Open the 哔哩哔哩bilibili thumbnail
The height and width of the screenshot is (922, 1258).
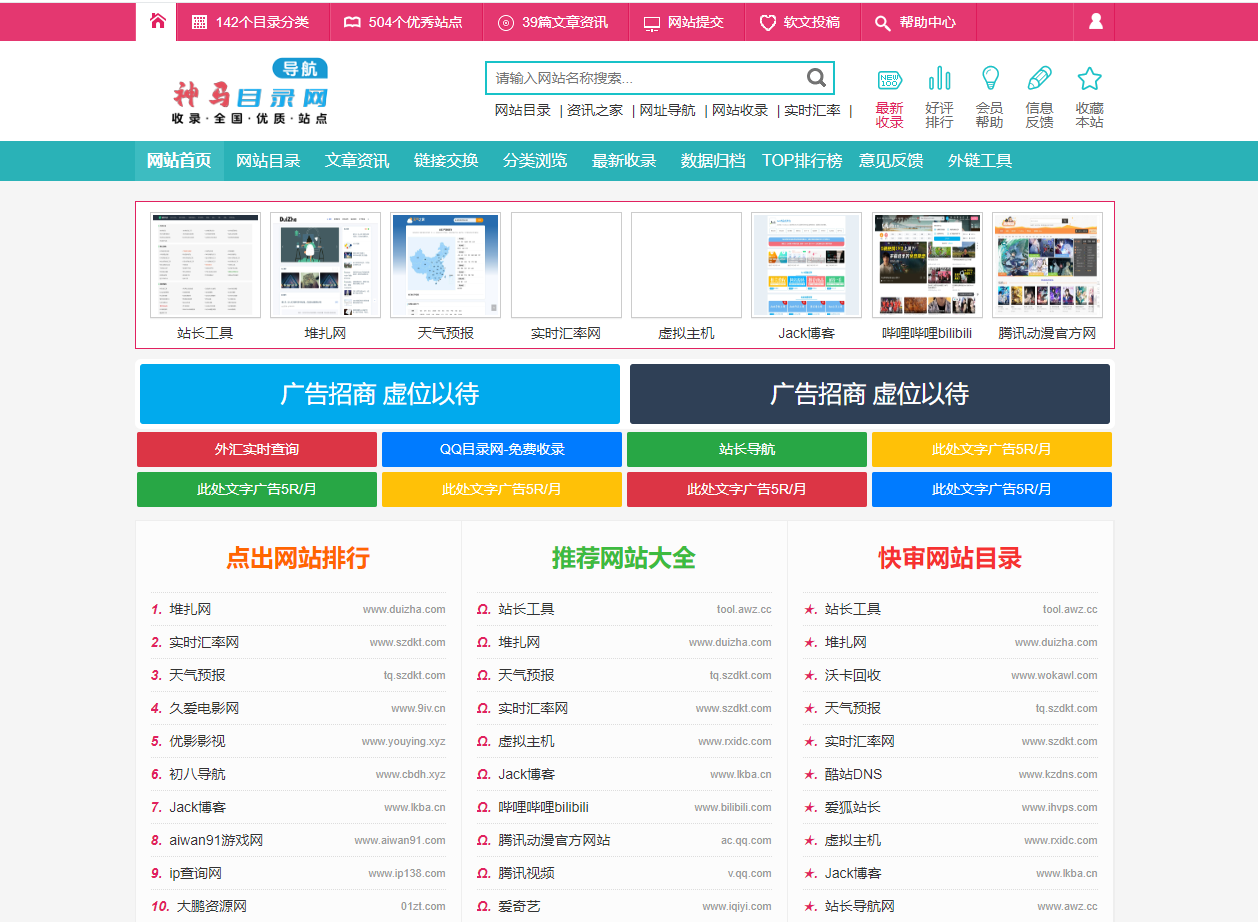click(927, 265)
